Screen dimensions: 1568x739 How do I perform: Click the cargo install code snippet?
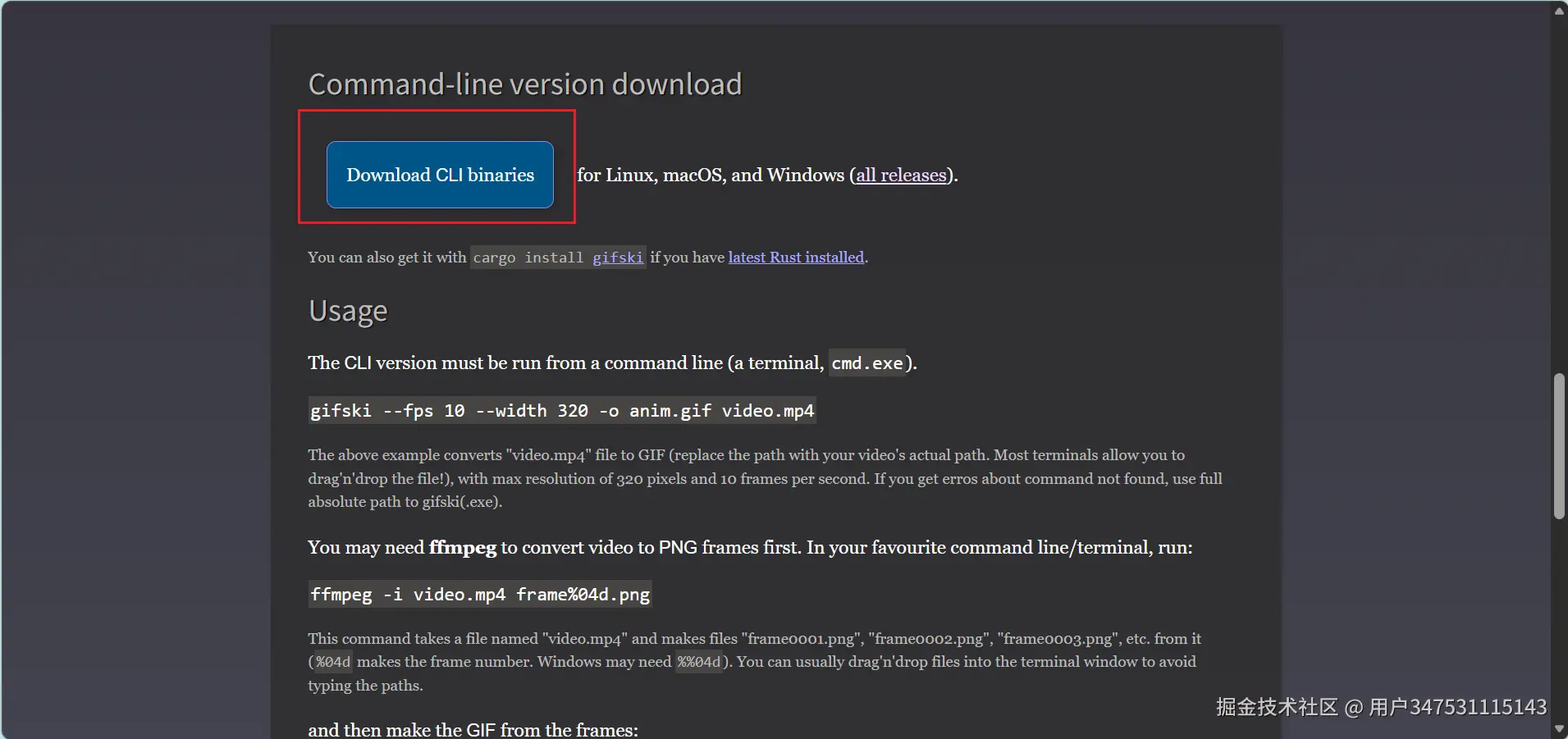(558, 258)
